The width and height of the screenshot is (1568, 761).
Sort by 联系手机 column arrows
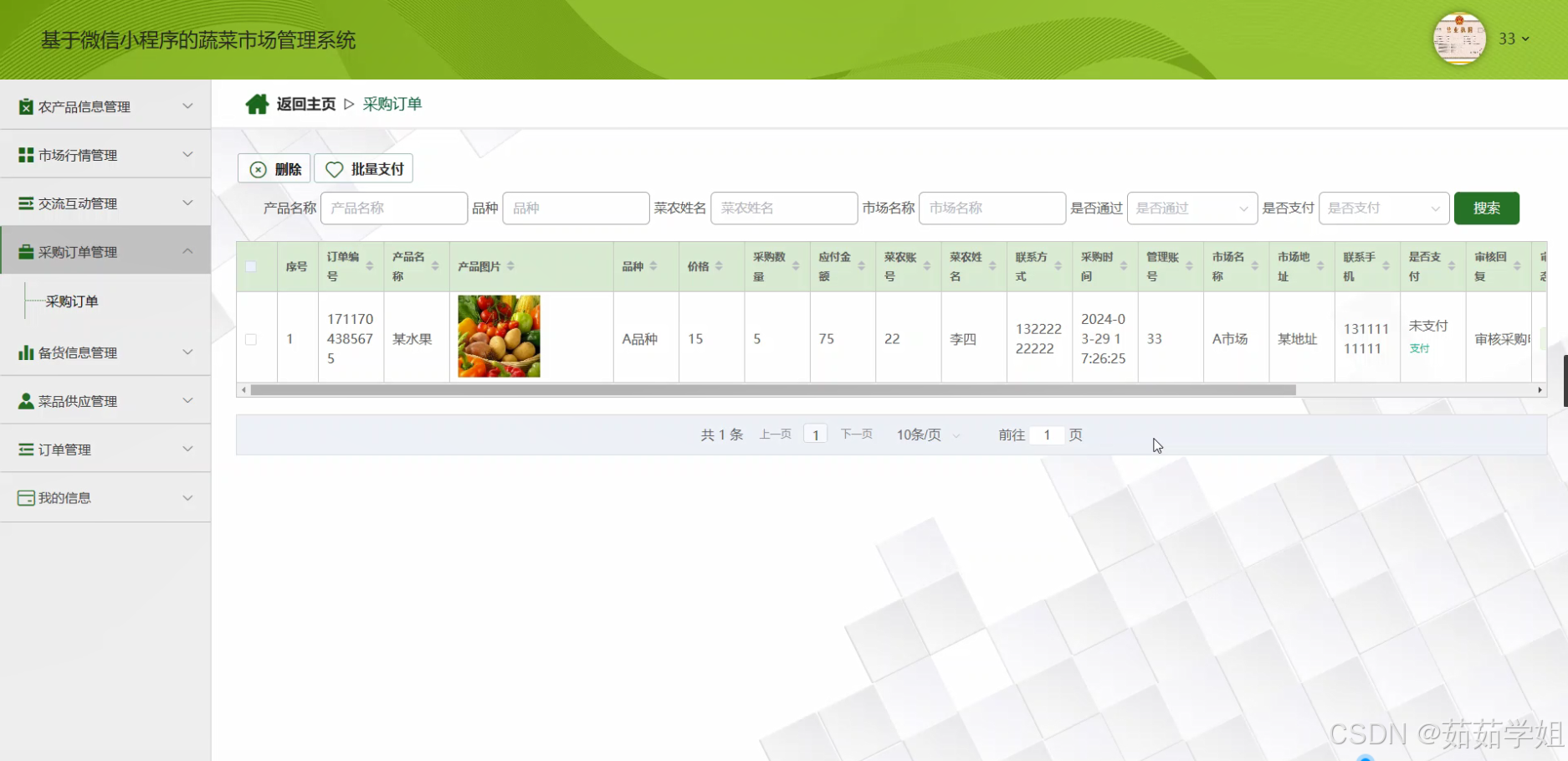click(1386, 266)
